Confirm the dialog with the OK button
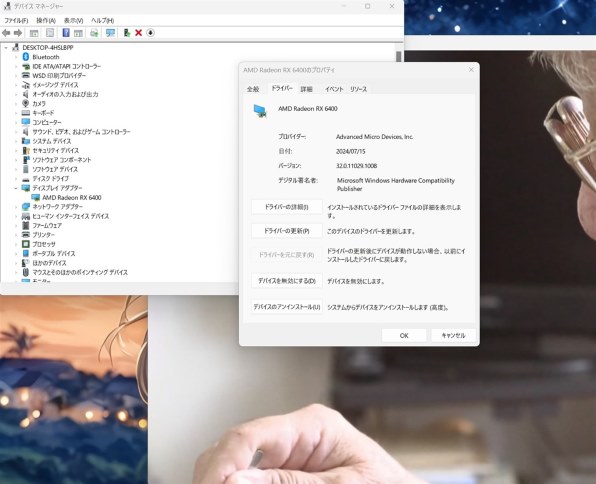 [404, 335]
